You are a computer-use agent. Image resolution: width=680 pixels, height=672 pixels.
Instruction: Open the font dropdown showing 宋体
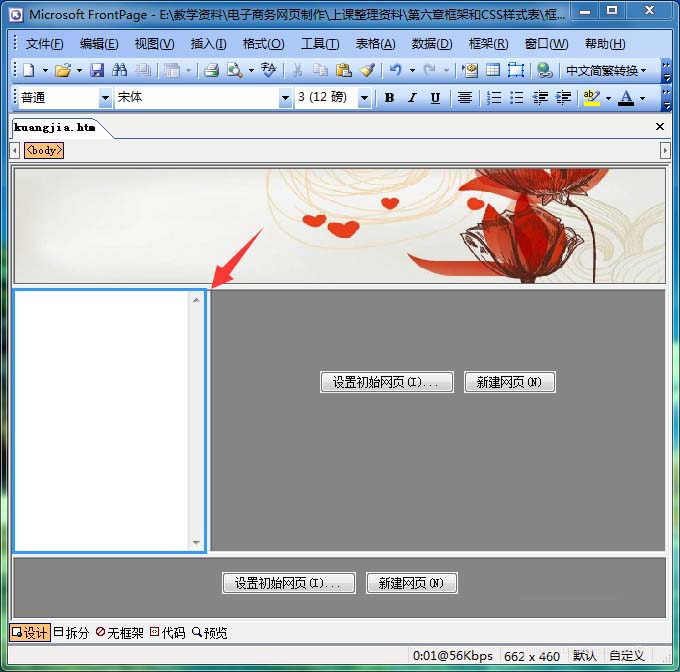coord(285,98)
